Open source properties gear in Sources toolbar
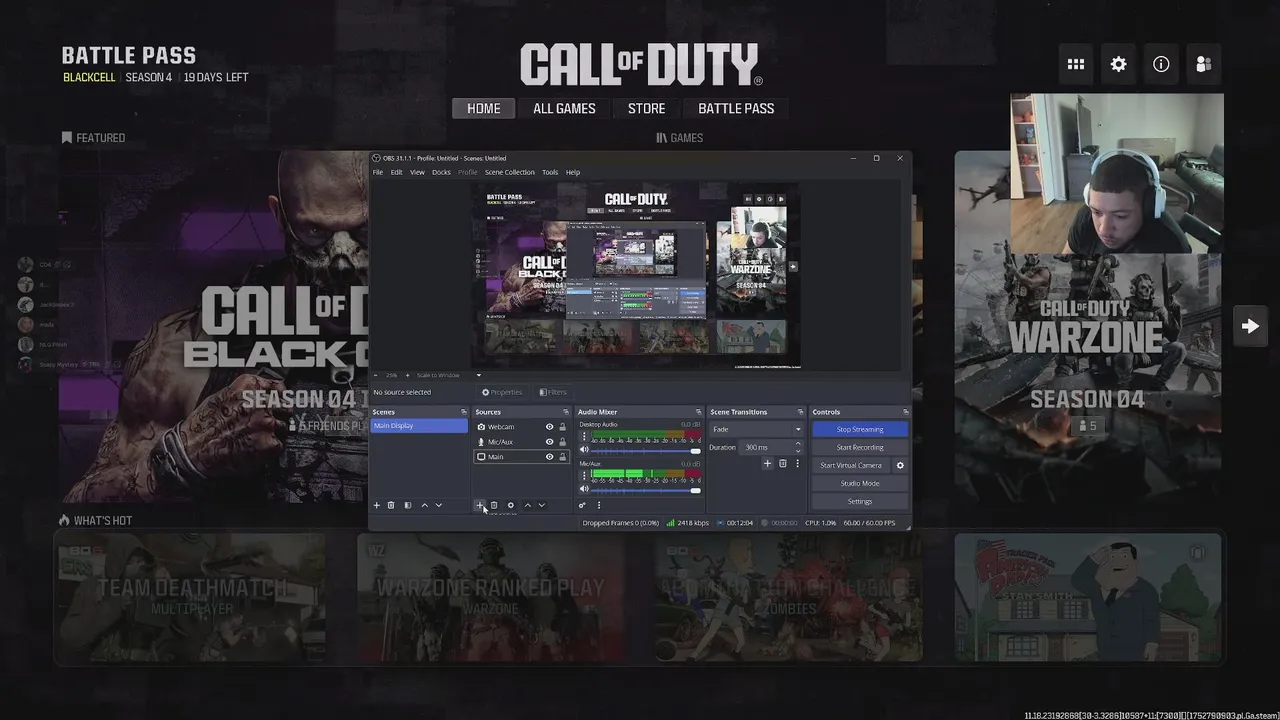 [510, 505]
